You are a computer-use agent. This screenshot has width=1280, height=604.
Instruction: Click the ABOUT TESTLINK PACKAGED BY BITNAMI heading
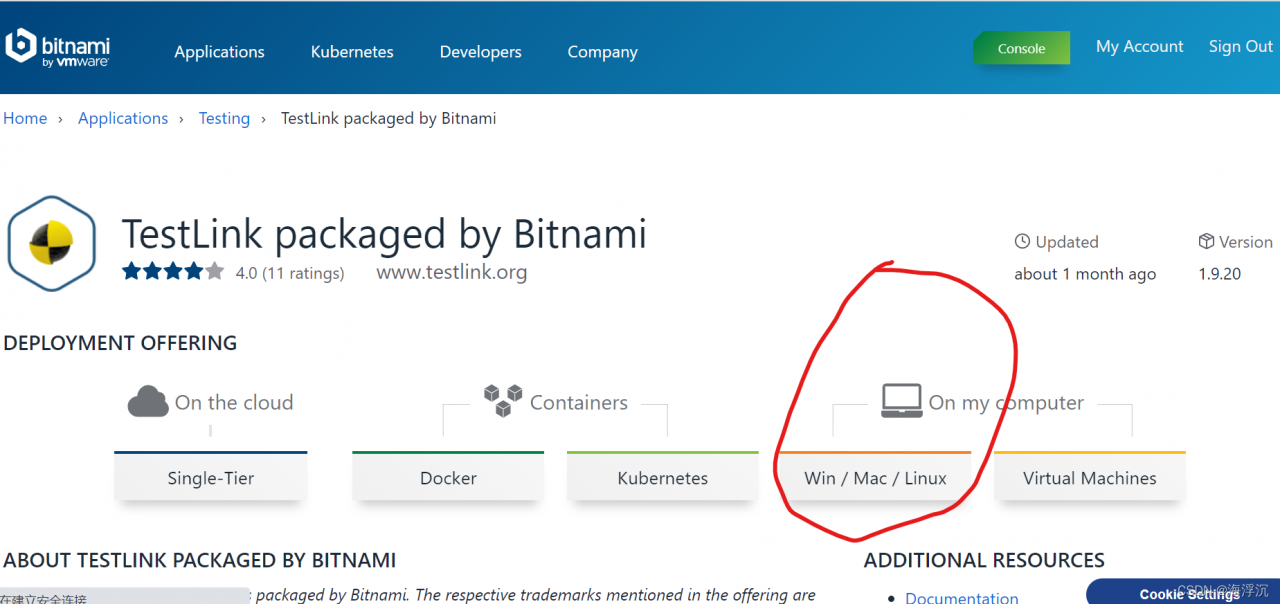click(200, 560)
